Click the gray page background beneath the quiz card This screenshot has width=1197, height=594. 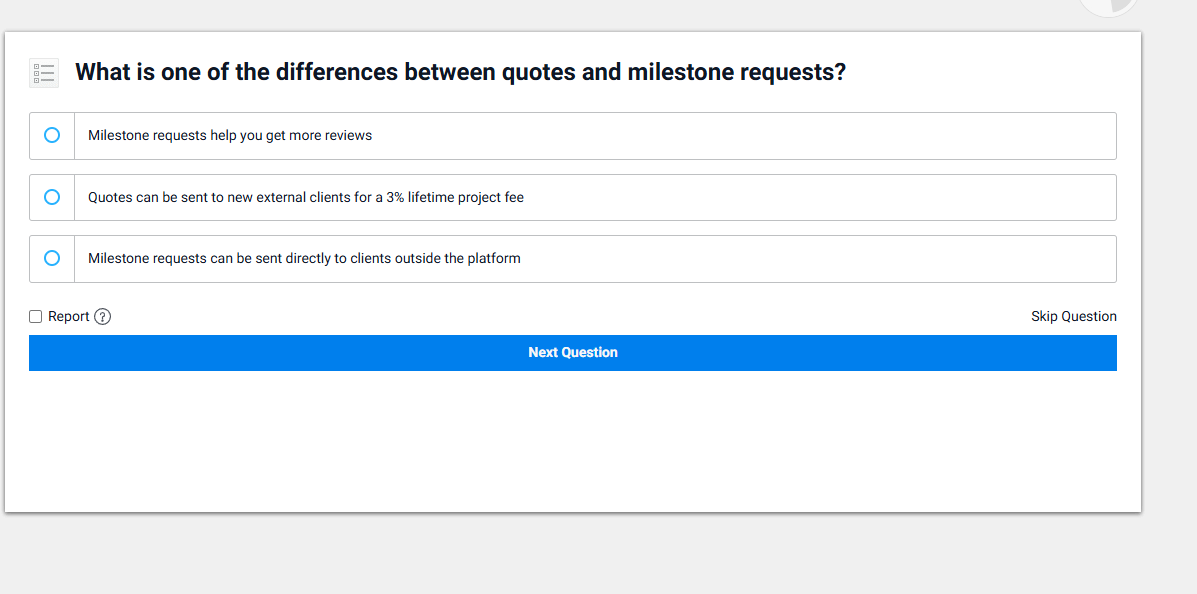[x=572, y=555]
